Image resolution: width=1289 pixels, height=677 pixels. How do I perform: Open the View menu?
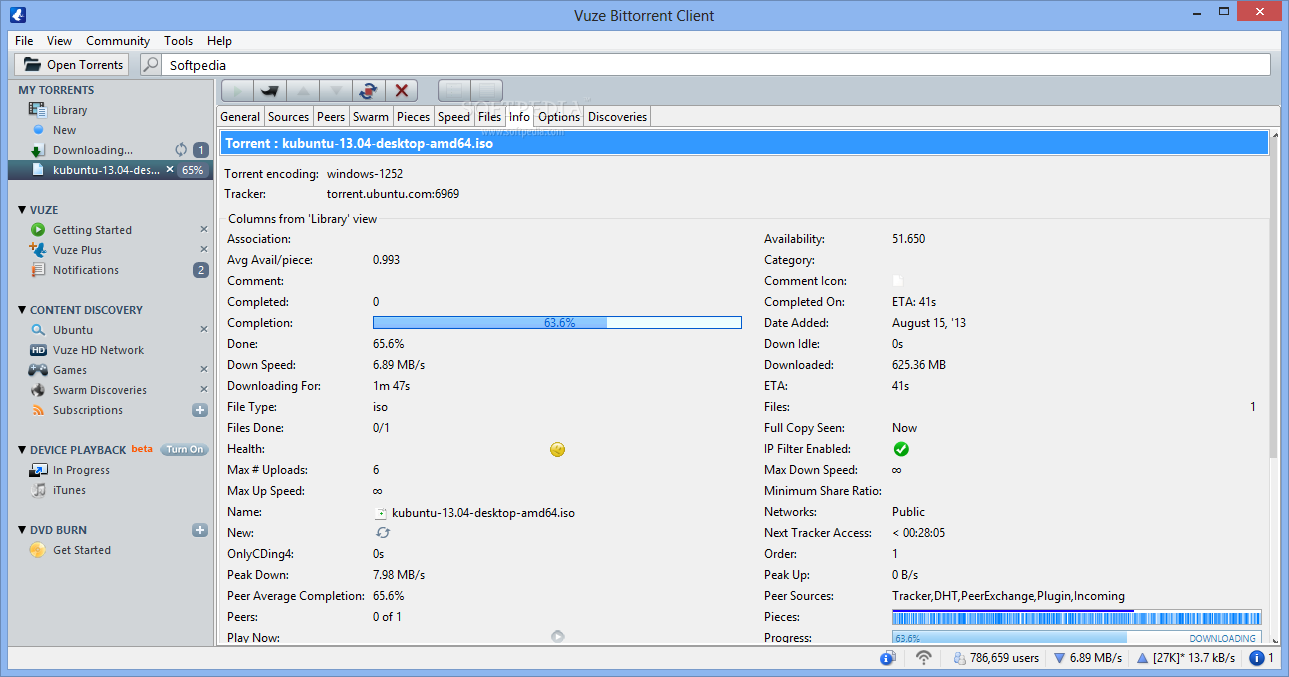[60, 41]
